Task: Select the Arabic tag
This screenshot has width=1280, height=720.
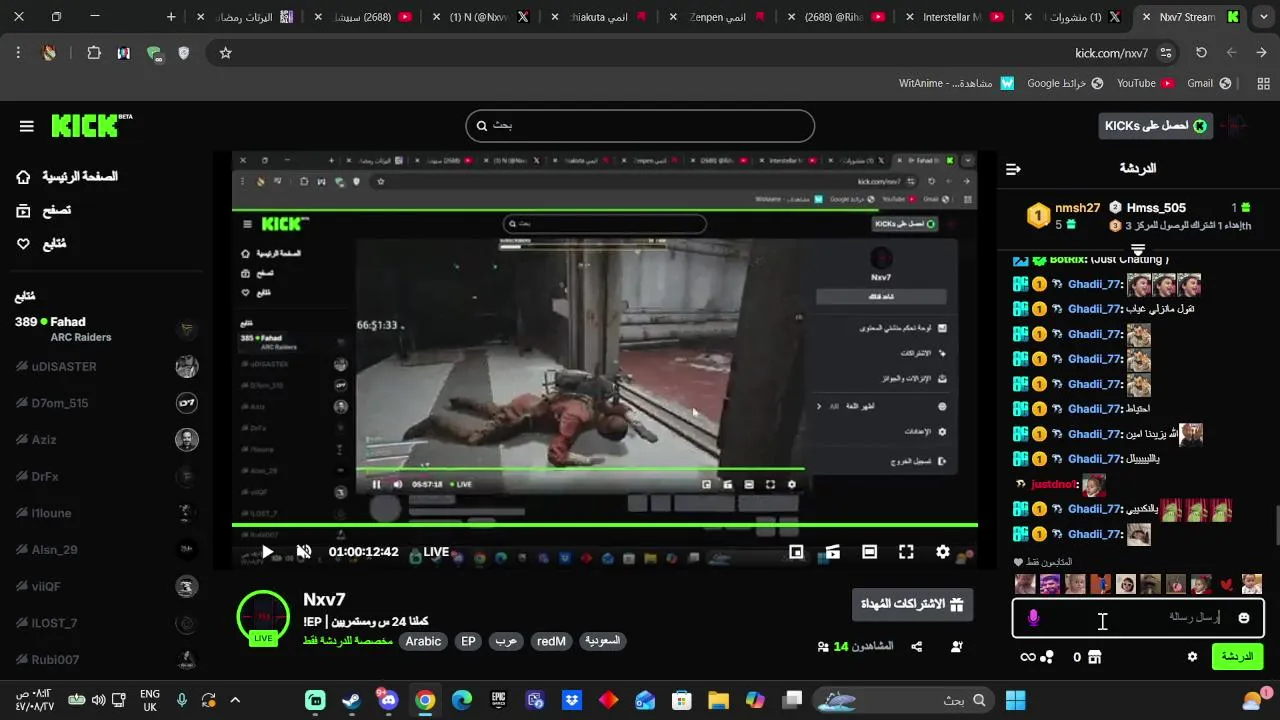Action: [423, 641]
